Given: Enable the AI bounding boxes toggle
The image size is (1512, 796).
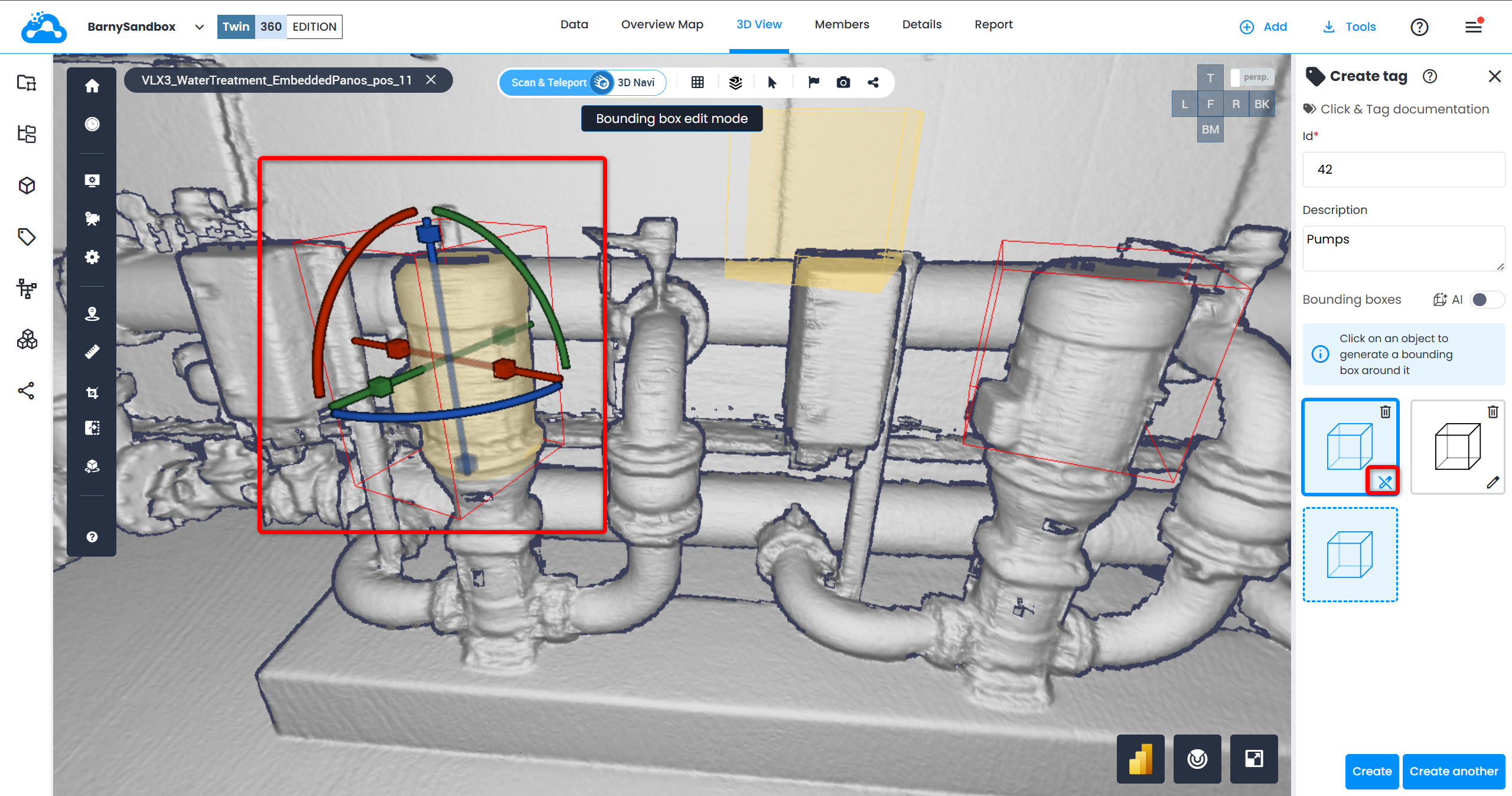Looking at the screenshot, I should 1487,300.
